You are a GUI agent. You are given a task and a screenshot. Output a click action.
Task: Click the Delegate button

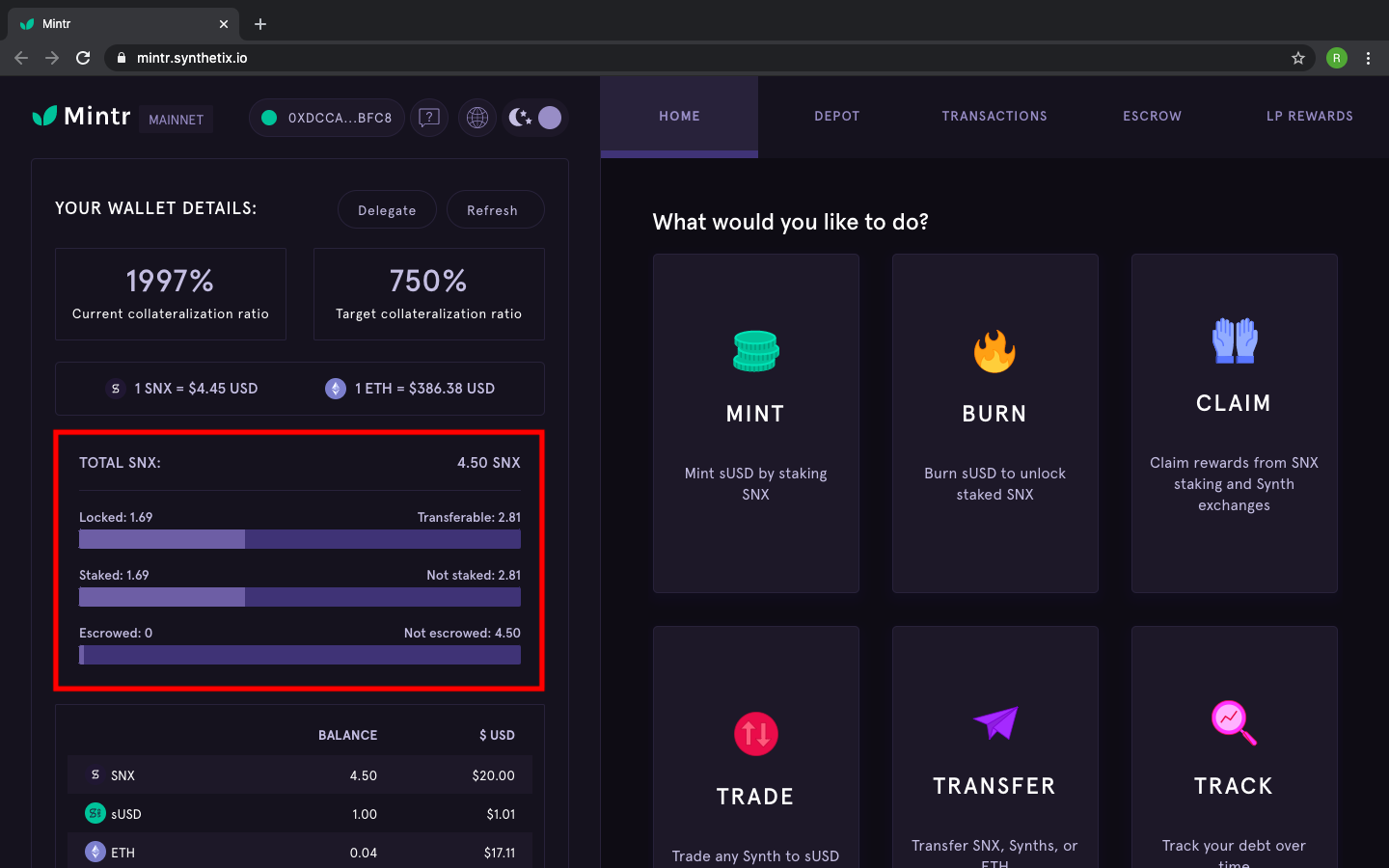[387, 210]
